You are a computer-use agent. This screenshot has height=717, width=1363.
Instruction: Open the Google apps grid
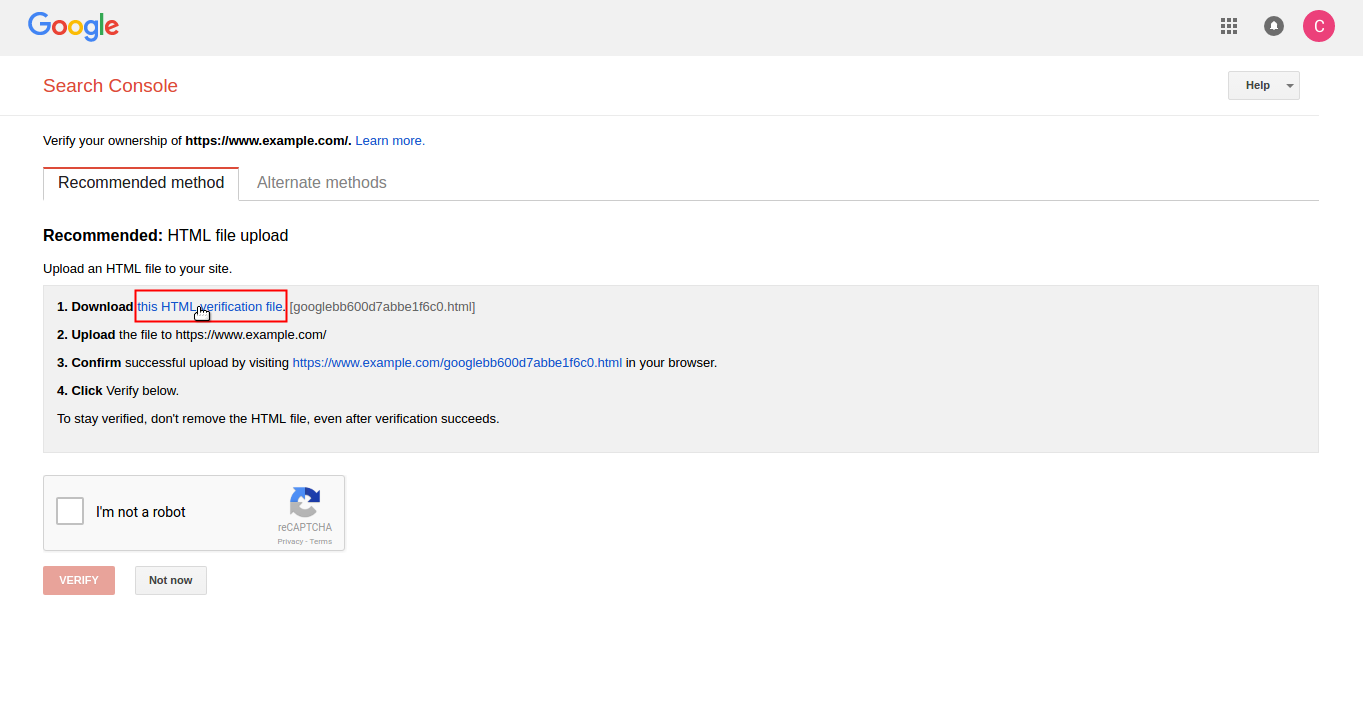(1229, 26)
